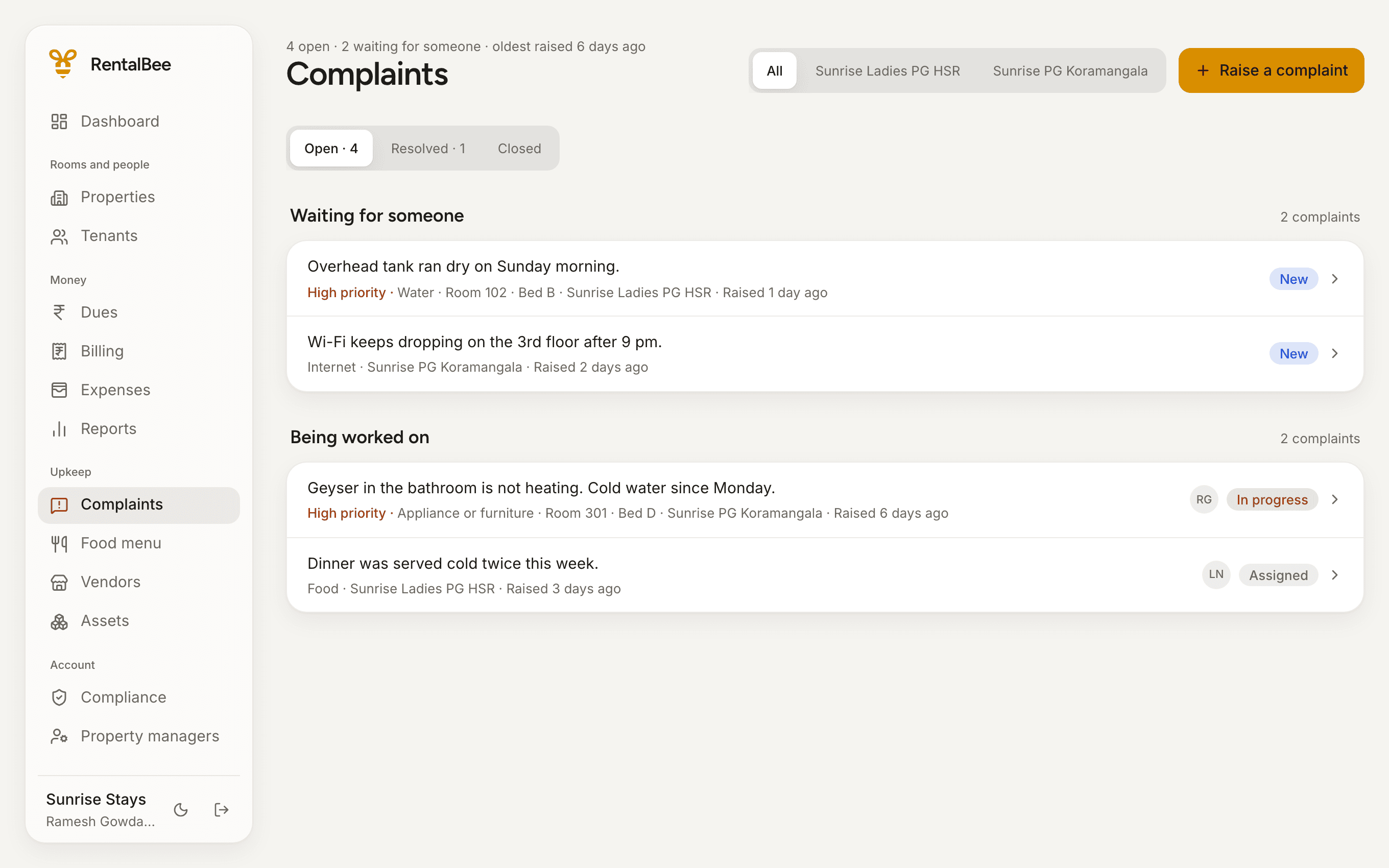Click the RentalBee brand name

[x=131, y=64]
